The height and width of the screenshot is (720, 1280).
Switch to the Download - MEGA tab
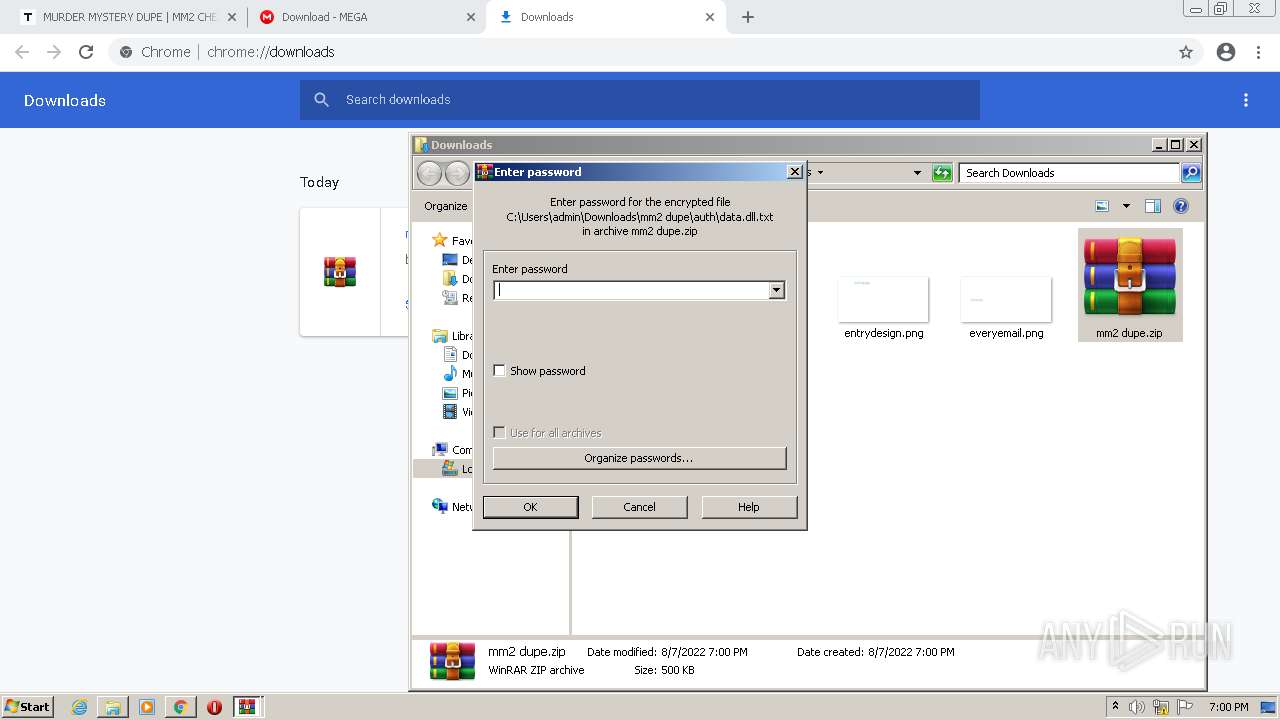pyautogui.click(x=364, y=17)
